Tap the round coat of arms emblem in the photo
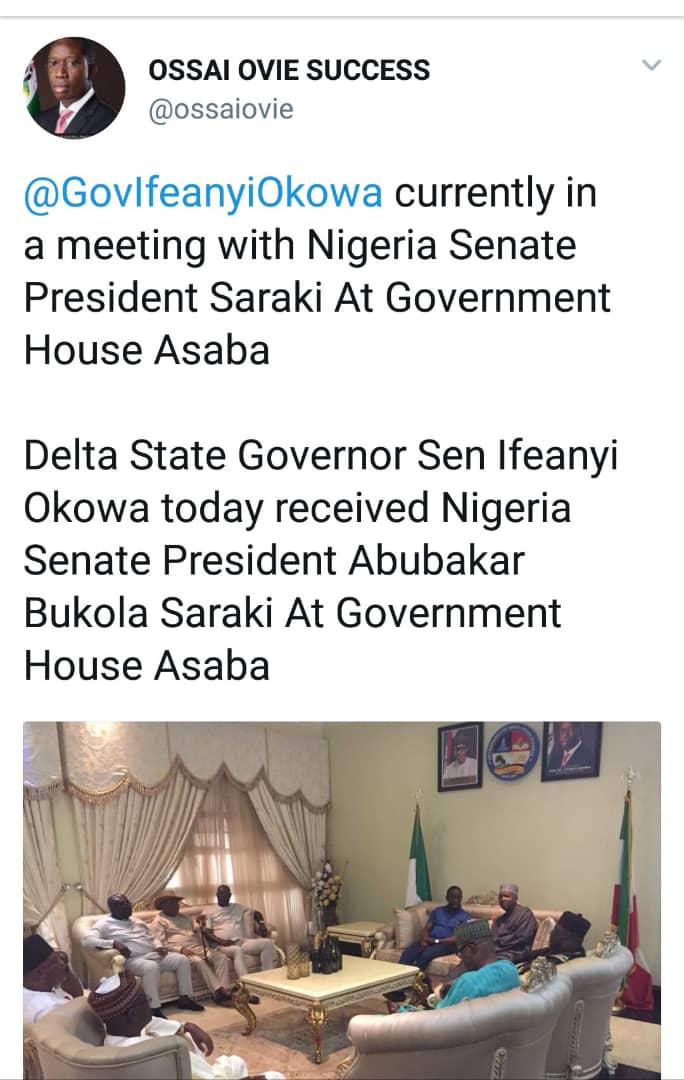The width and height of the screenshot is (684, 1080). [513, 751]
